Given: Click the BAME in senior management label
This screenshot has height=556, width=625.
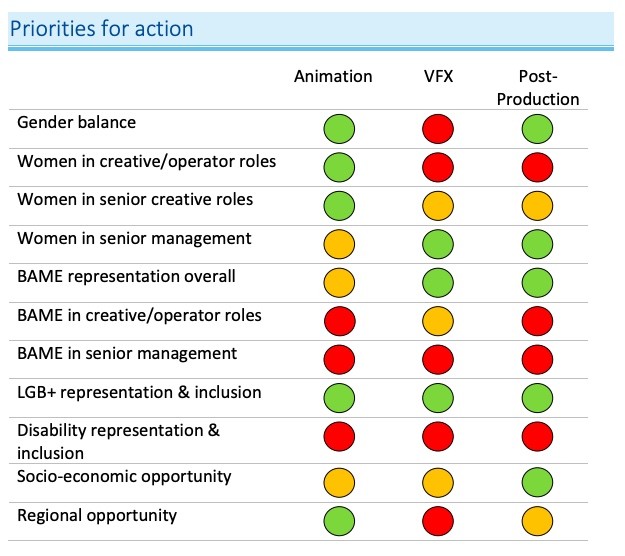Looking at the screenshot, I should point(127,354).
